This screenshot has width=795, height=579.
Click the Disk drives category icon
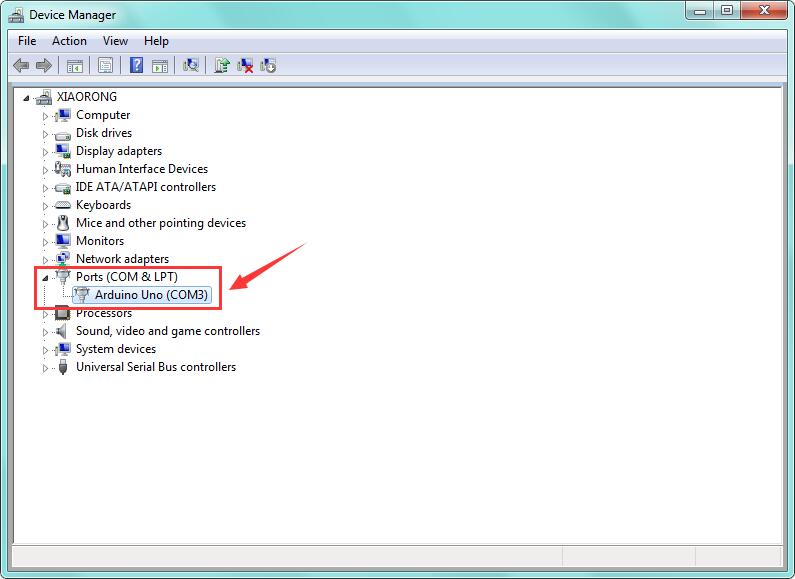click(63, 134)
